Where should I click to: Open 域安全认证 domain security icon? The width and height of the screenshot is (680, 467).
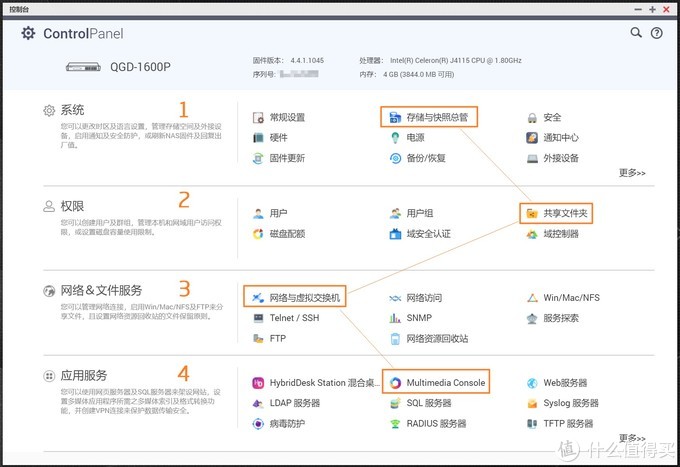click(x=395, y=234)
